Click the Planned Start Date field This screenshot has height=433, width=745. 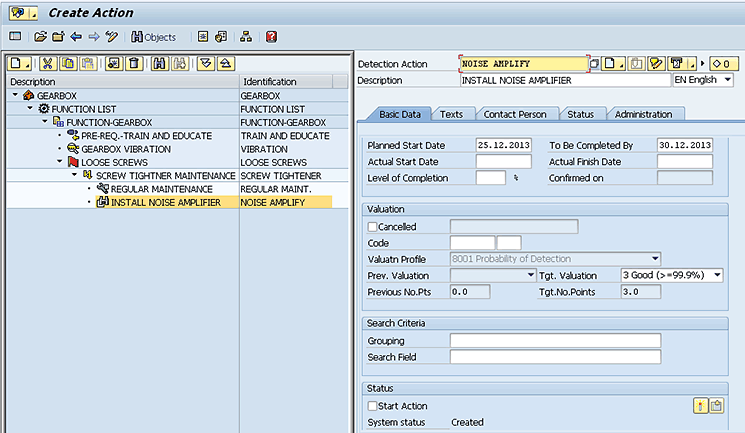click(503, 145)
